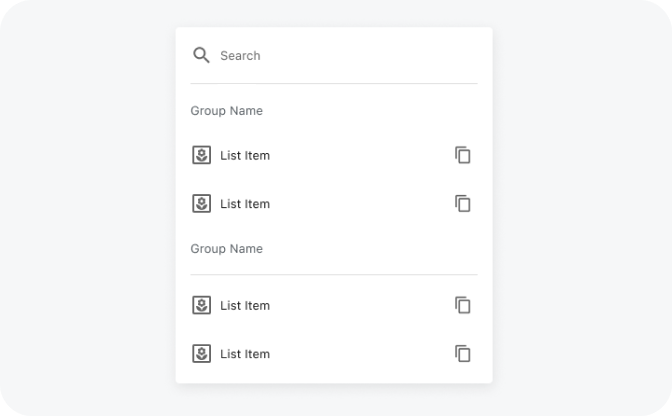Click the first Group Name header
This screenshot has height=416, width=672.
tap(227, 111)
